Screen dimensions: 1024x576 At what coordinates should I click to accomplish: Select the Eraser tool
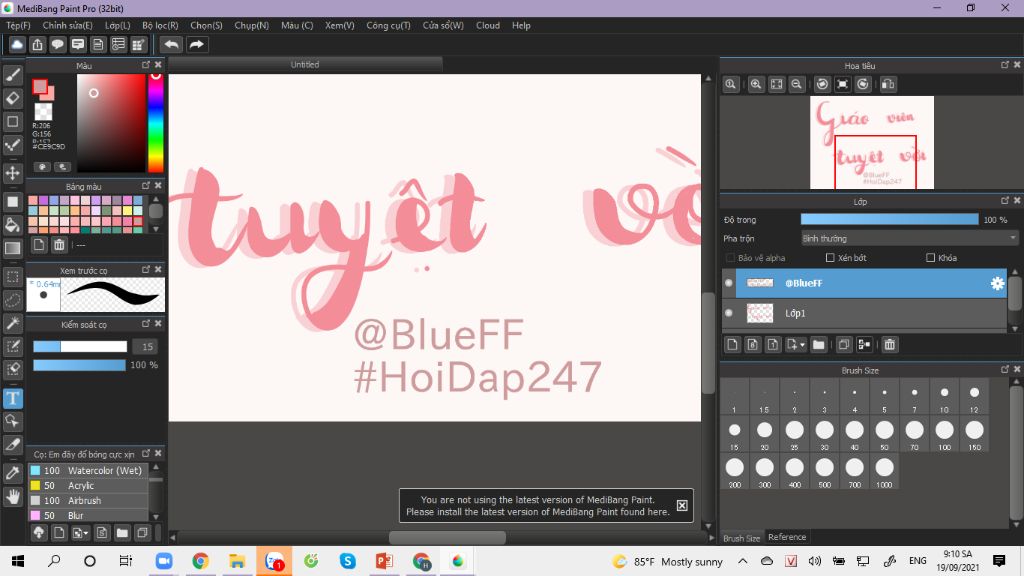[12, 99]
